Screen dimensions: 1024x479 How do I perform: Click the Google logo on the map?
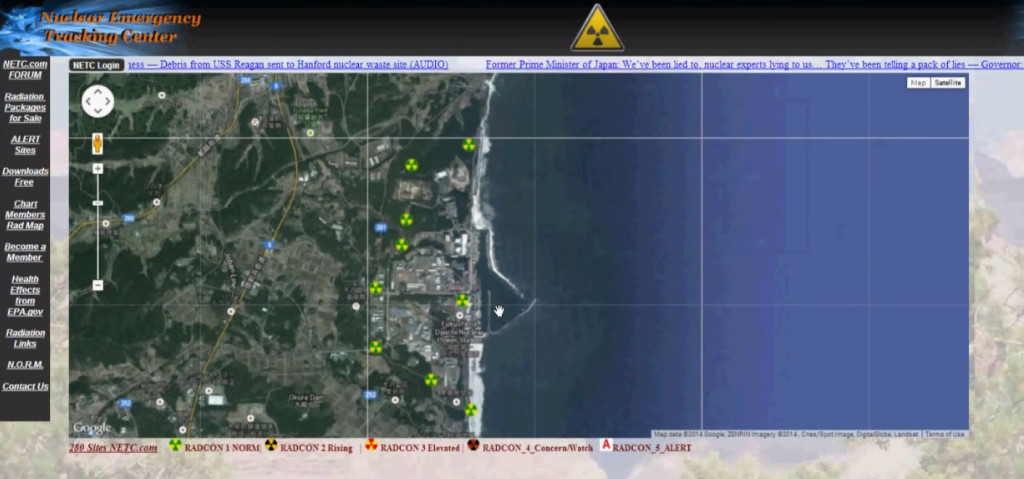(92, 428)
